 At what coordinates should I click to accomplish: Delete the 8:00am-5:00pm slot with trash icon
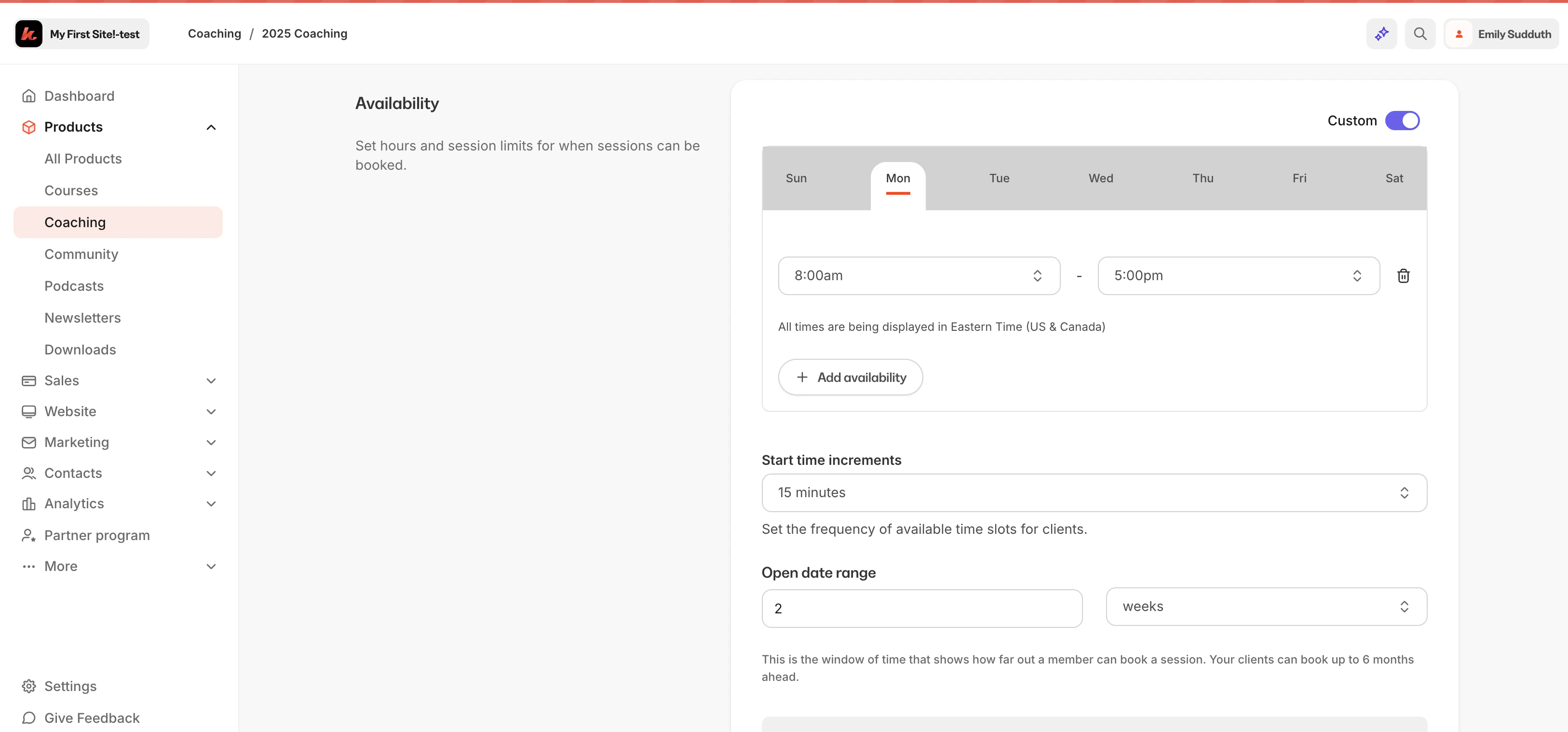(x=1403, y=275)
